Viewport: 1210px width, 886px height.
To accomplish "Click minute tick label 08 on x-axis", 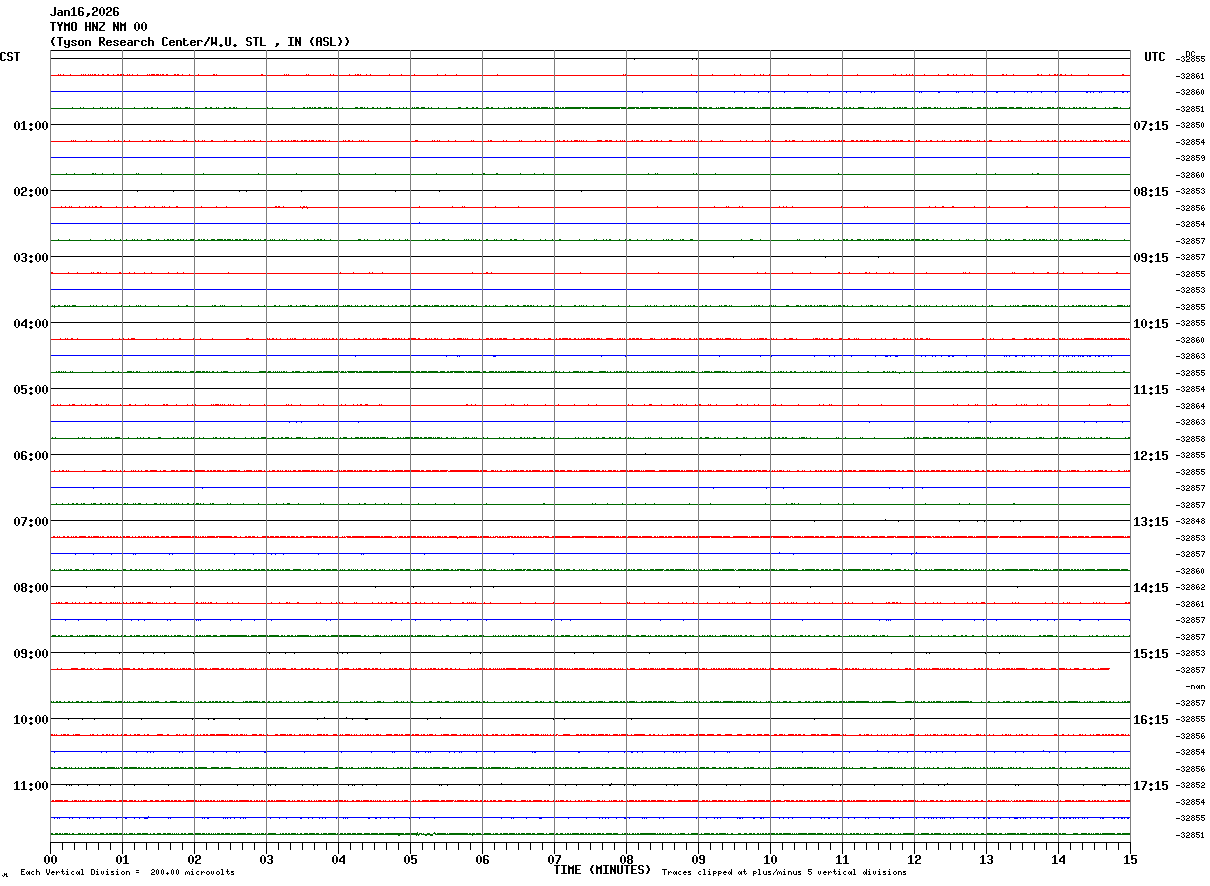I will 626,859.
